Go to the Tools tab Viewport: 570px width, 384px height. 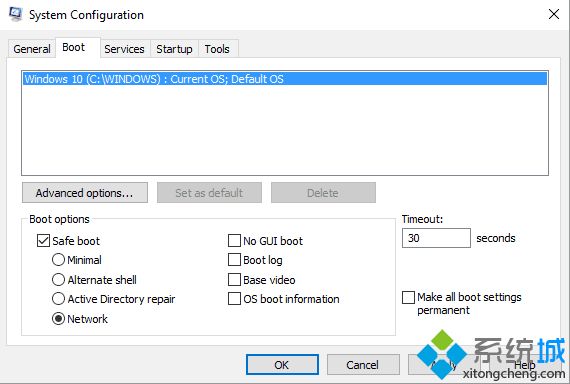217,49
